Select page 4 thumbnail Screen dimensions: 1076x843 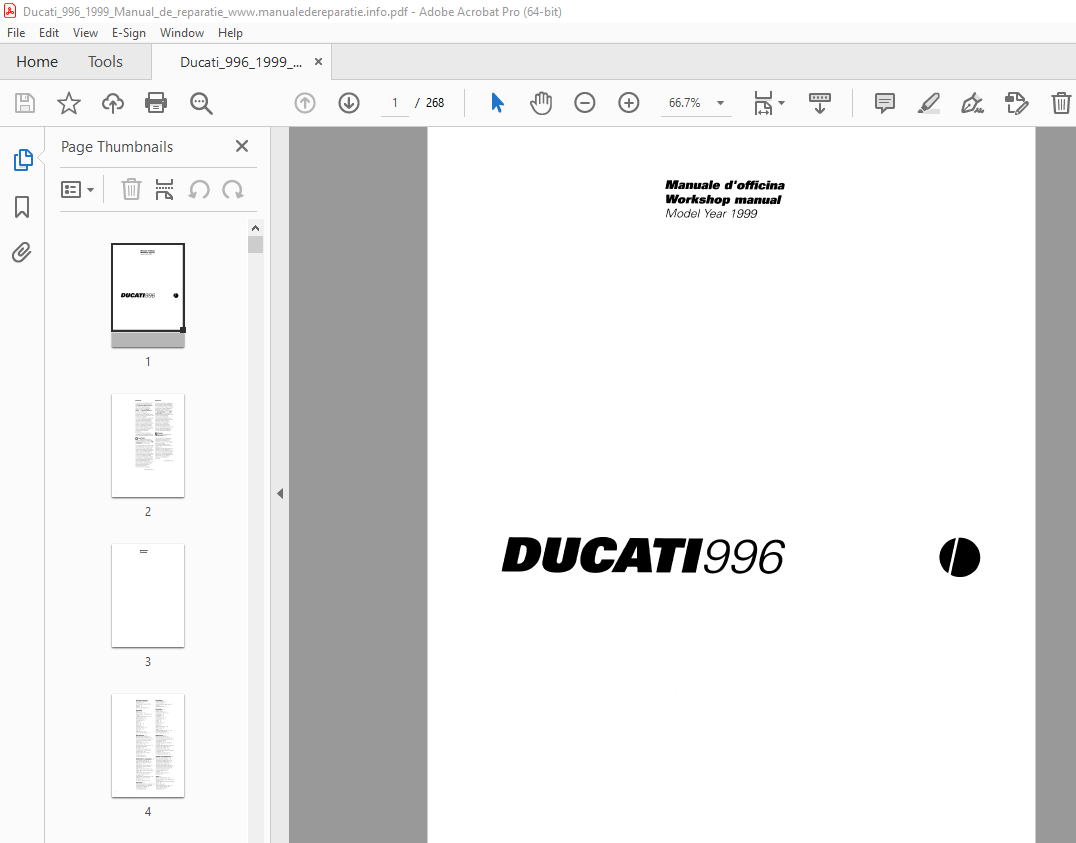[x=148, y=746]
